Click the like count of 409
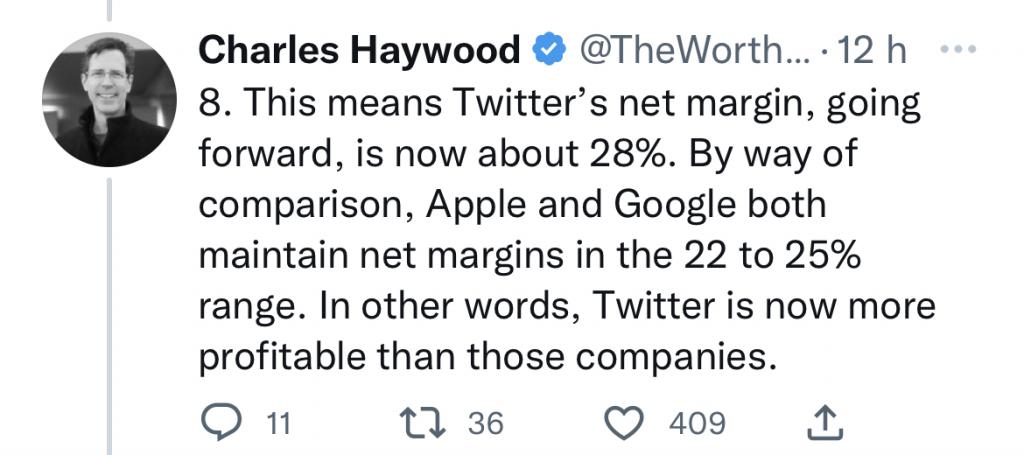1024x455 pixels. point(696,424)
